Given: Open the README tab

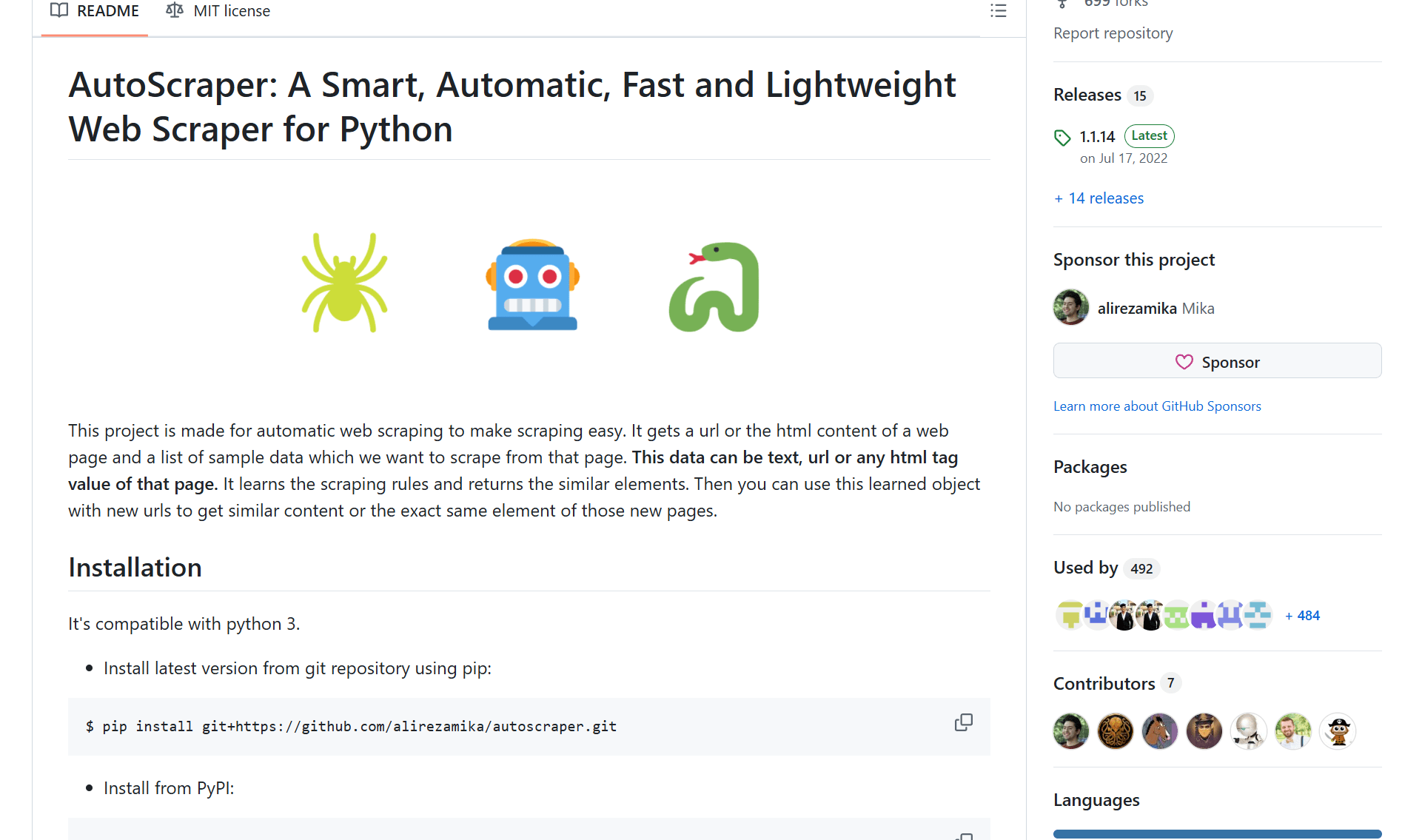Looking at the screenshot, I should pyautogui.click(x=95, y=11).
